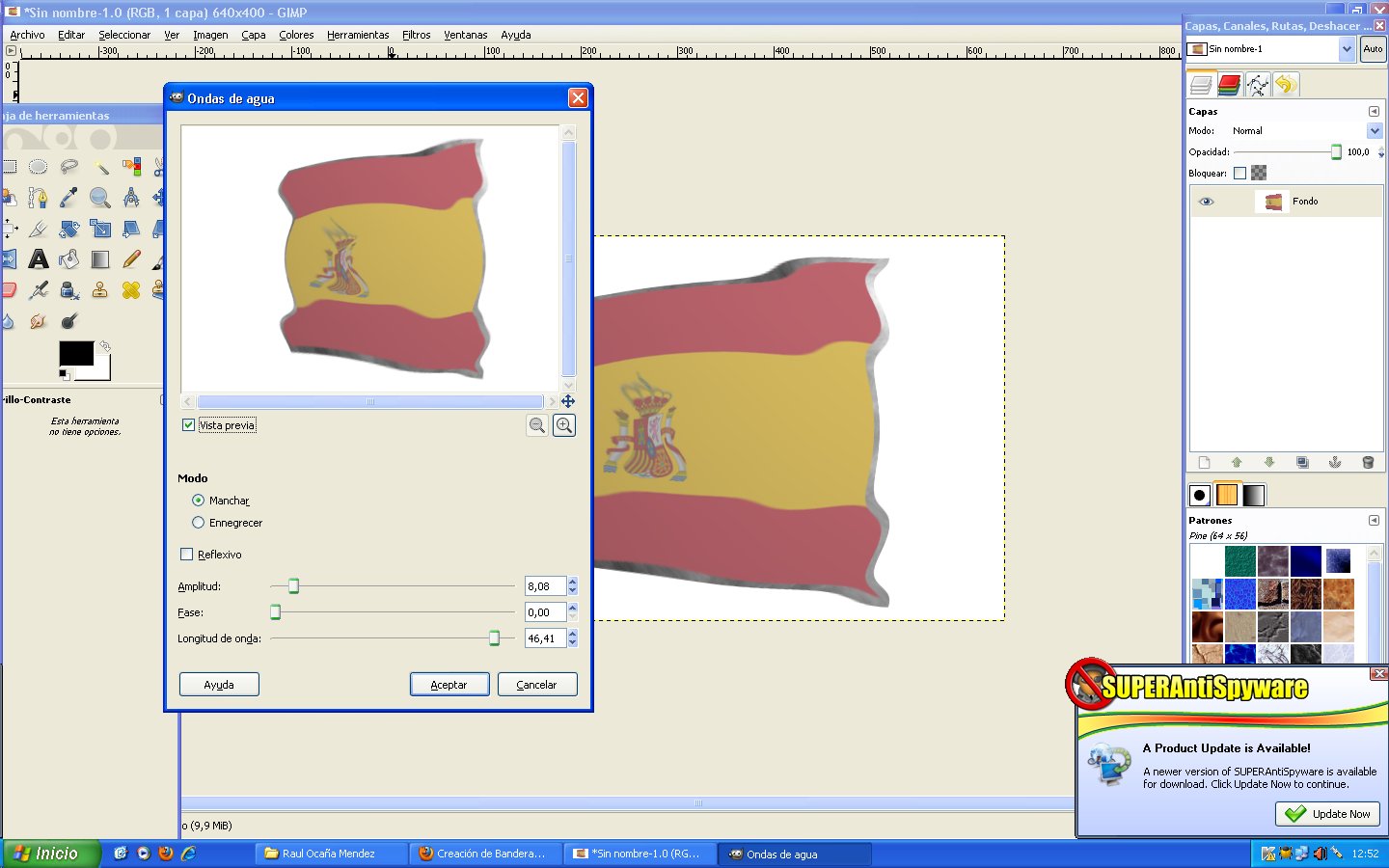Select the Airbrush tool

(x=38, y=290)
